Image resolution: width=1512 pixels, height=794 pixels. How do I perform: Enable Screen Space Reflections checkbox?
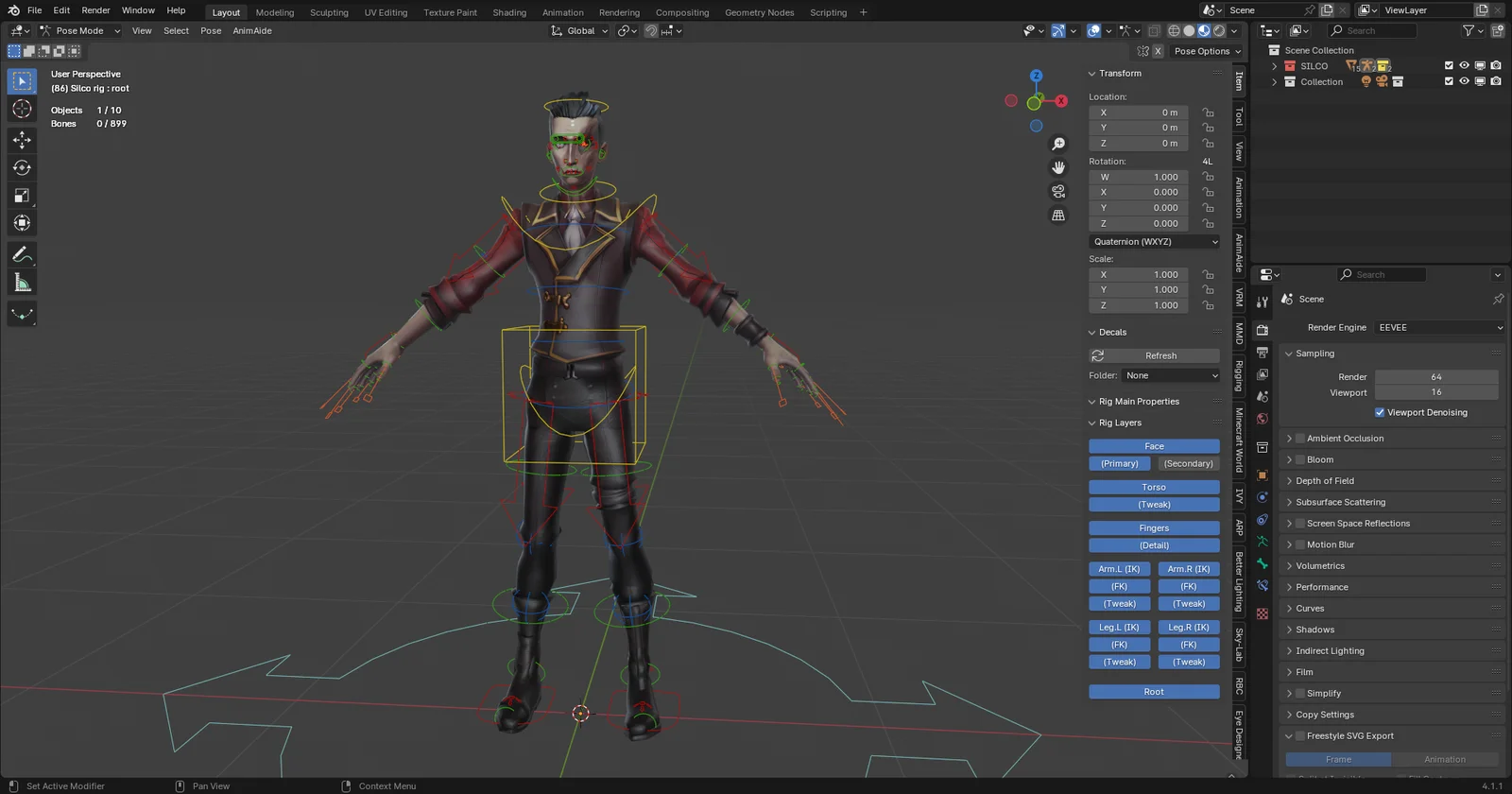pyautogui.click(x=1300, y=524)
